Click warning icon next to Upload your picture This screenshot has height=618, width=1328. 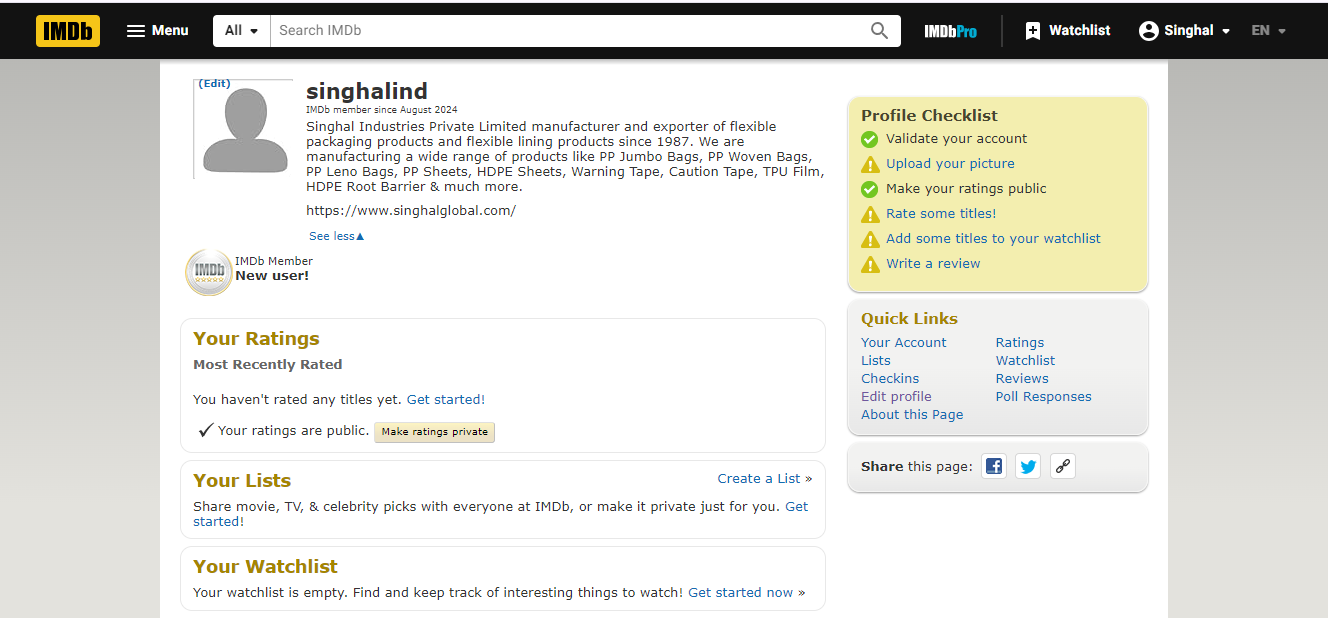(x=870, y=164)
